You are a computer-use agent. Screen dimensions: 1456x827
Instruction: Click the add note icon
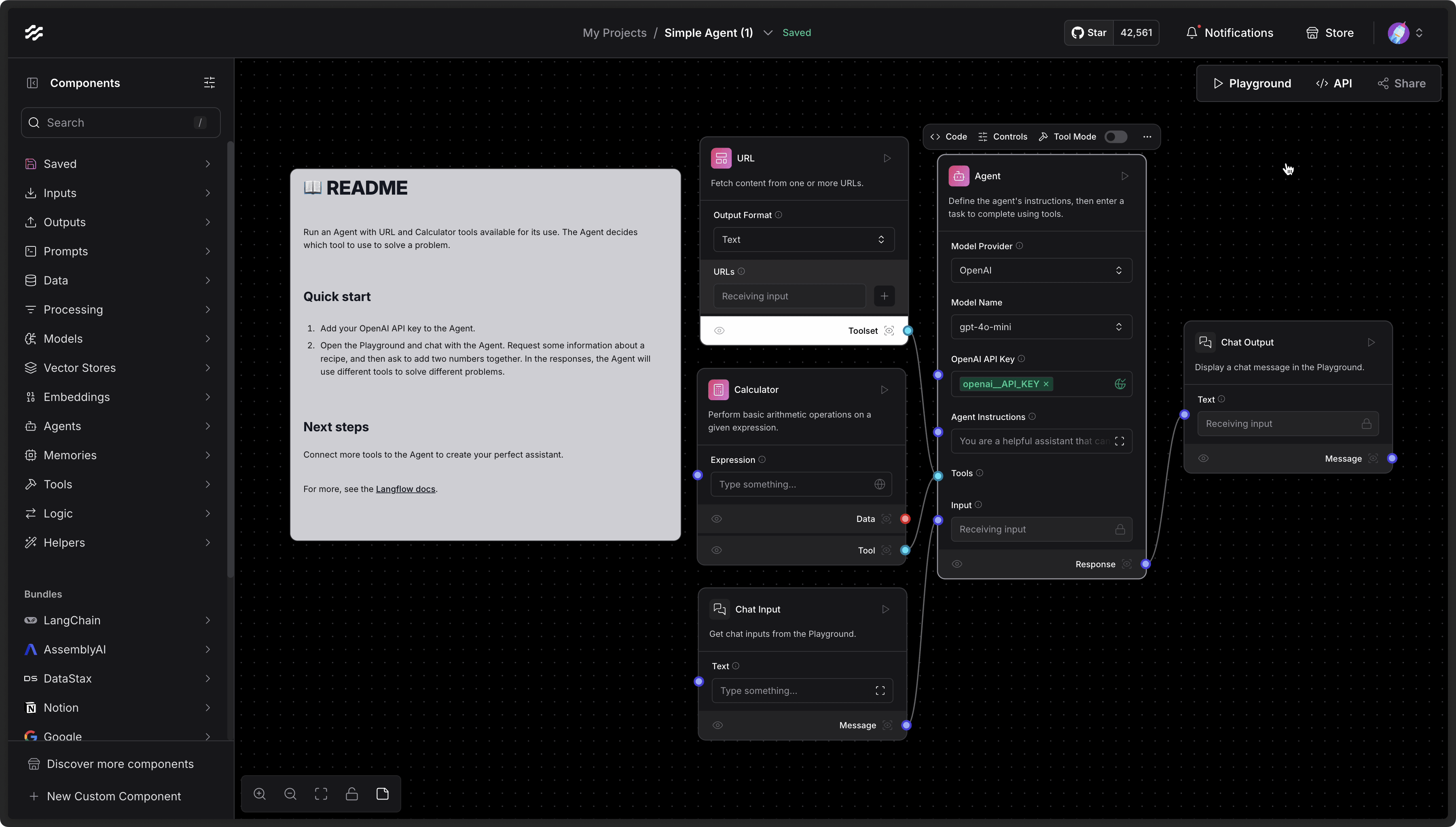[x=382, y=794]
